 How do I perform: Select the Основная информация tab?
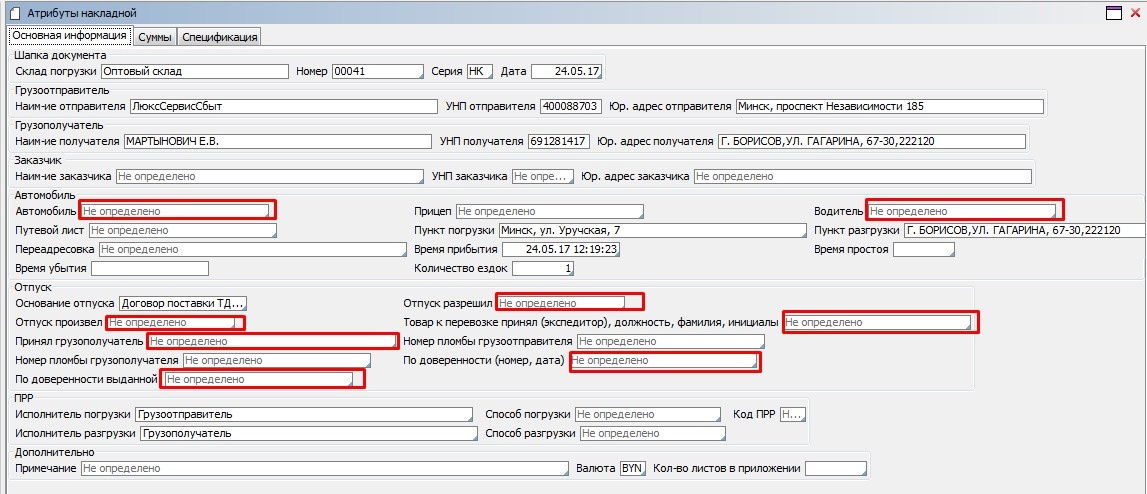click(69, 36)
